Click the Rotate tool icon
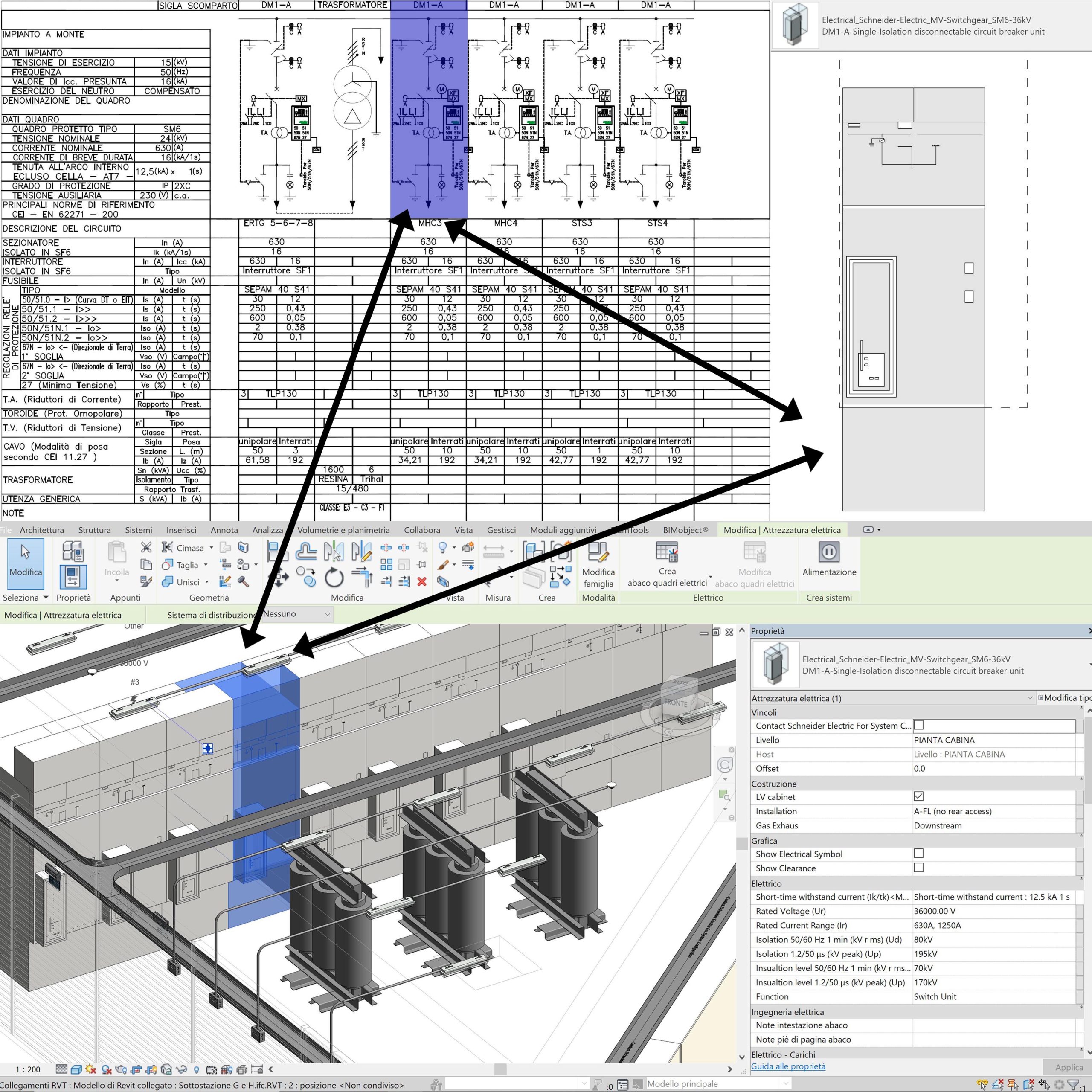Screen dimensions: 1092x1092 (x=334, y=578)
